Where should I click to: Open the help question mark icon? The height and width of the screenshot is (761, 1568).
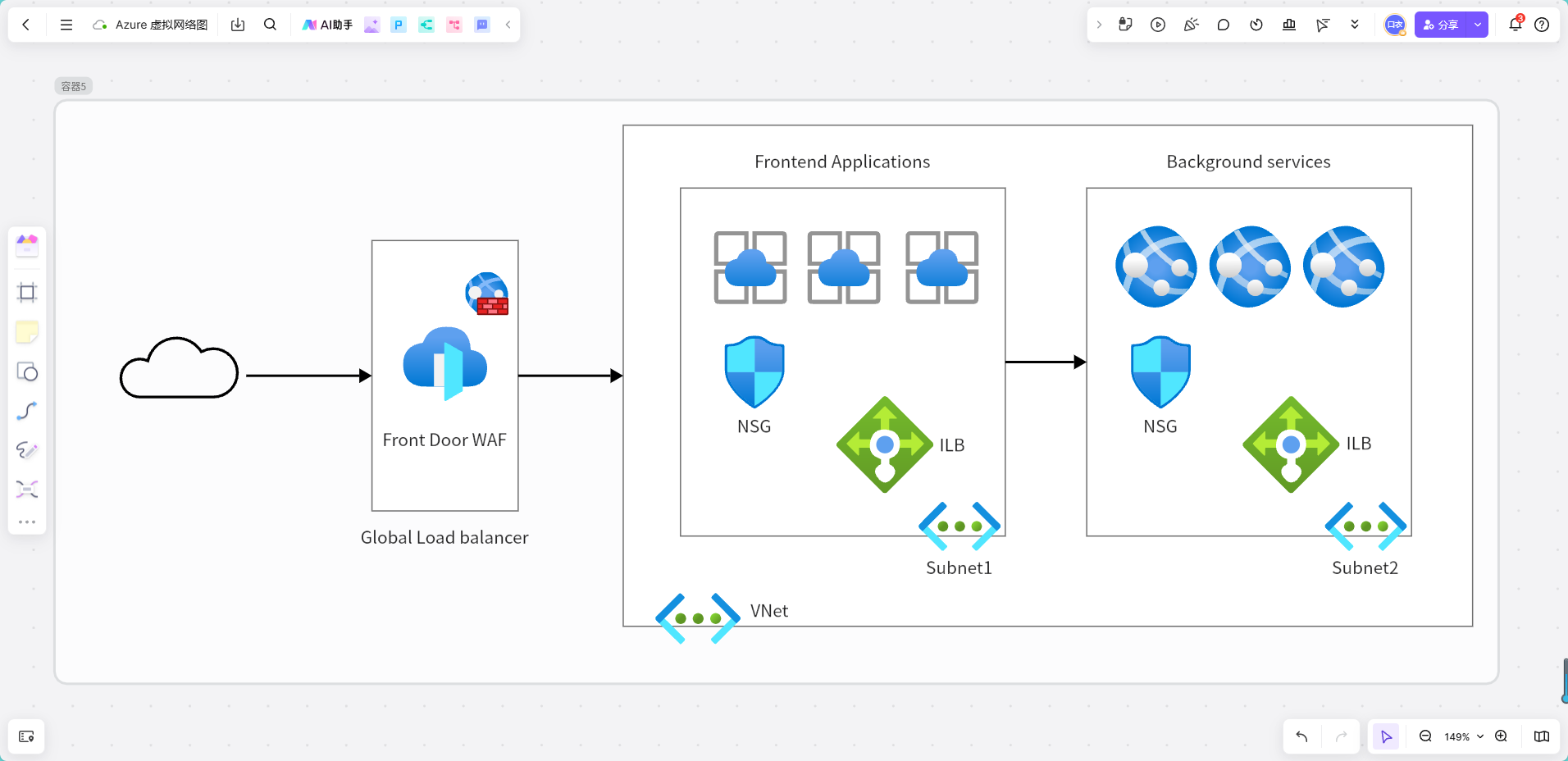(x=1542, y=25)
